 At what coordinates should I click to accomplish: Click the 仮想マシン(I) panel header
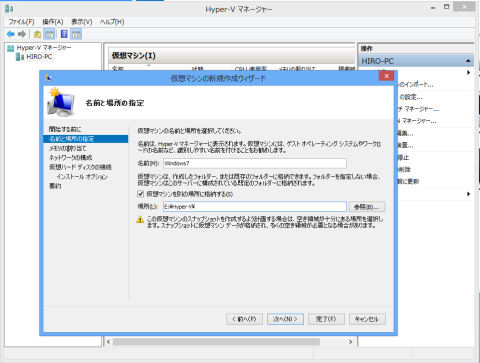232,55
